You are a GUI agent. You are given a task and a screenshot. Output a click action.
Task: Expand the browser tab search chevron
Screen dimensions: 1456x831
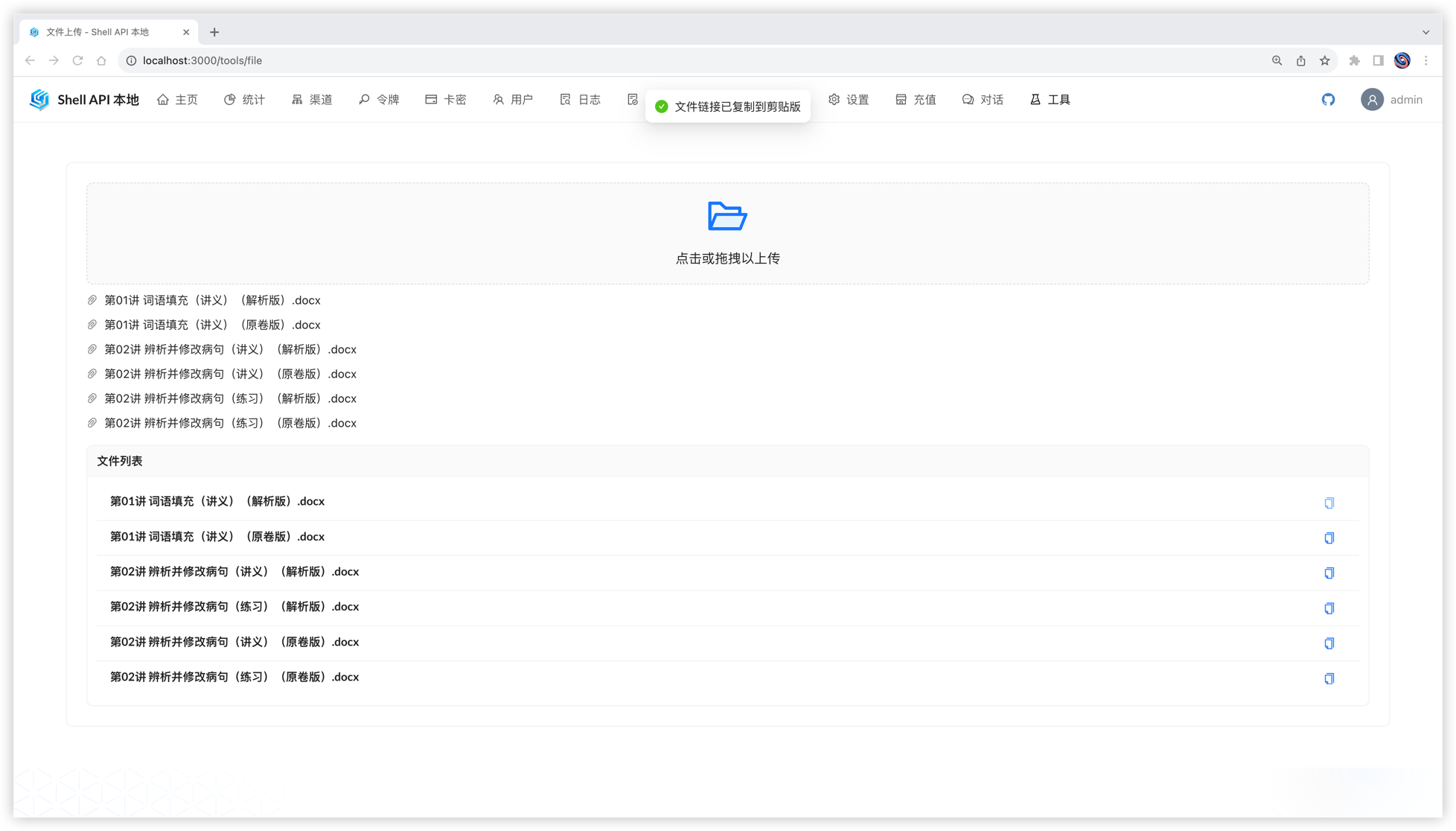point(1425,32)
